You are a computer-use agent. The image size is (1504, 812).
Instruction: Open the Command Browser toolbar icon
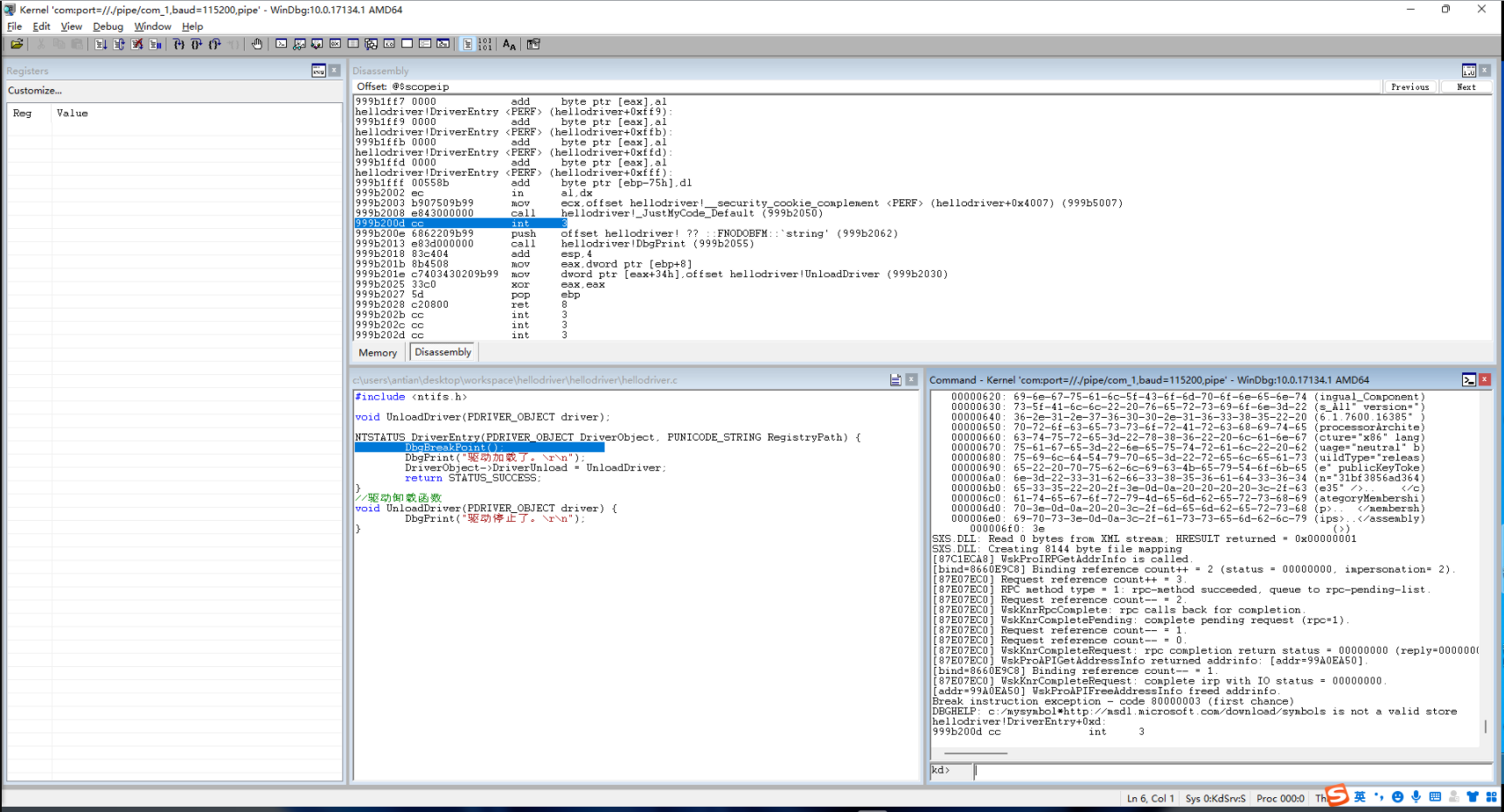point(443,44)
